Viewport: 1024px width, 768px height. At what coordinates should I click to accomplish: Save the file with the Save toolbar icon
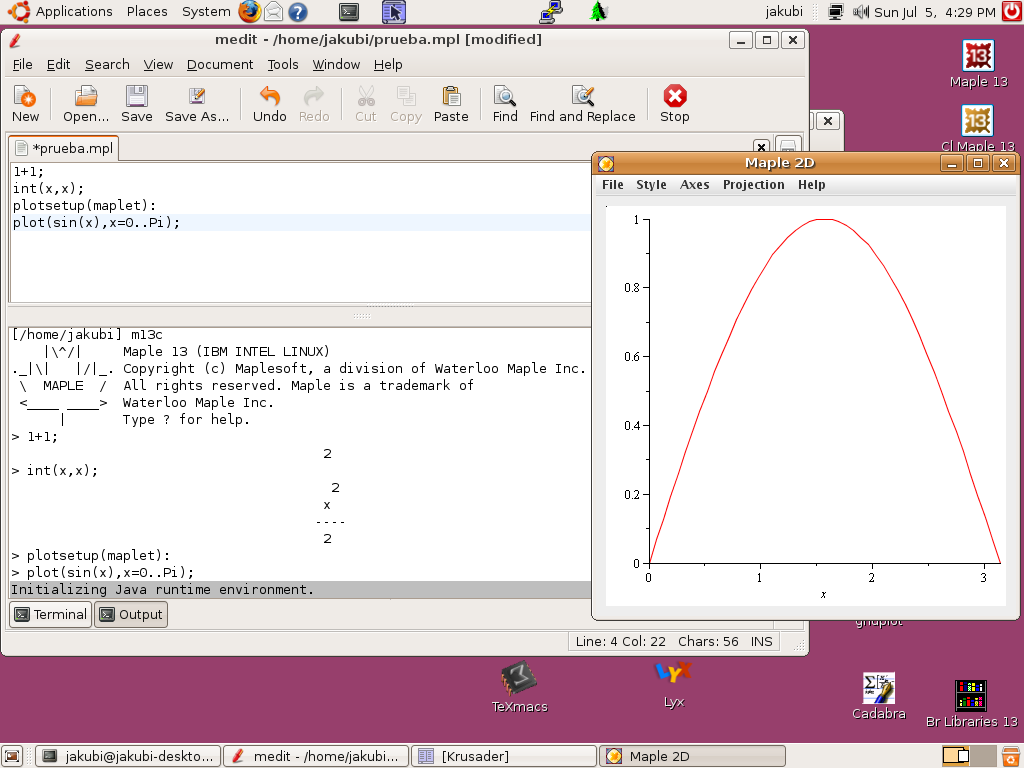[136, 104]
